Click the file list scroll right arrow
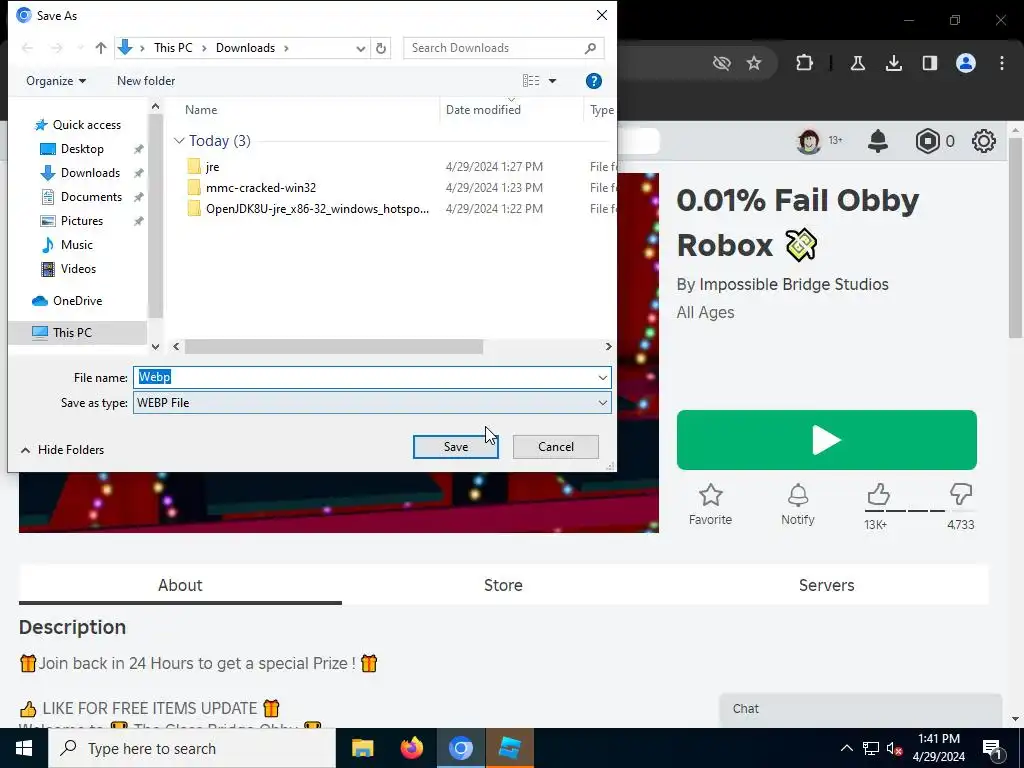The width and height of the screenshot is (1024, 768). pyautogui.click(x=608, y=347)
